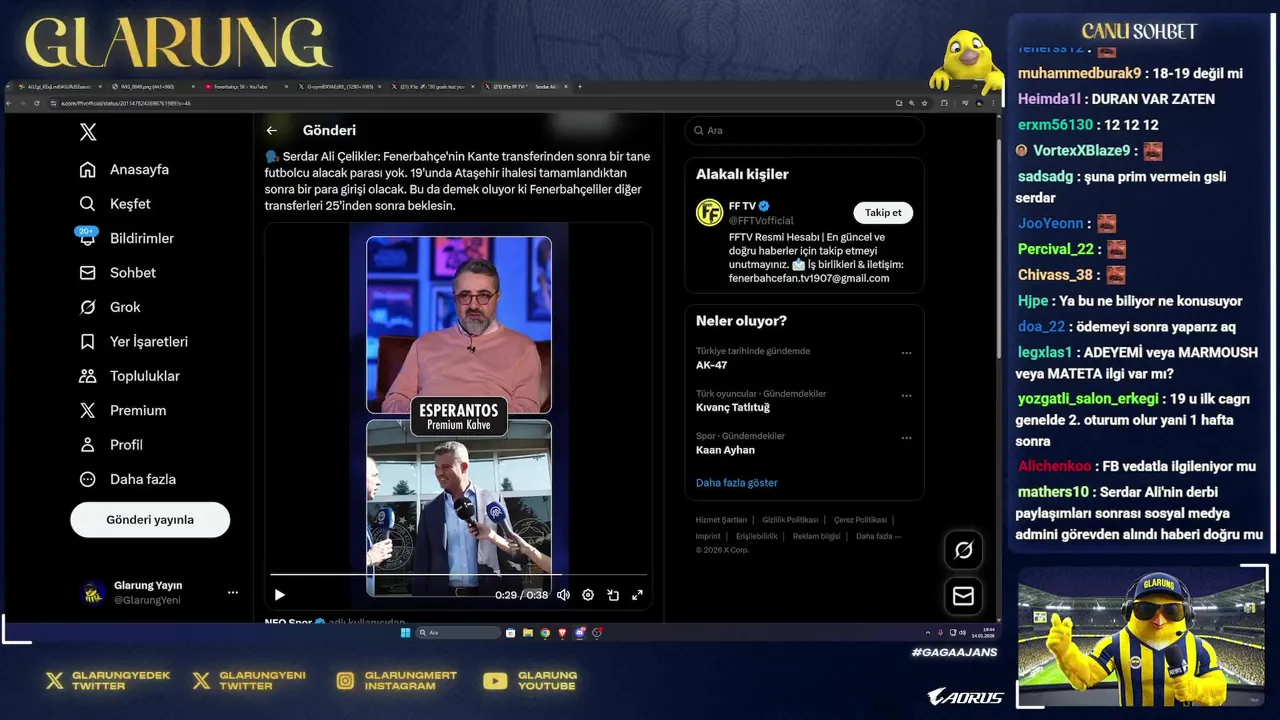Play the tweet video
Screen dimensions: 1280x720
click(x=279, y=595)
